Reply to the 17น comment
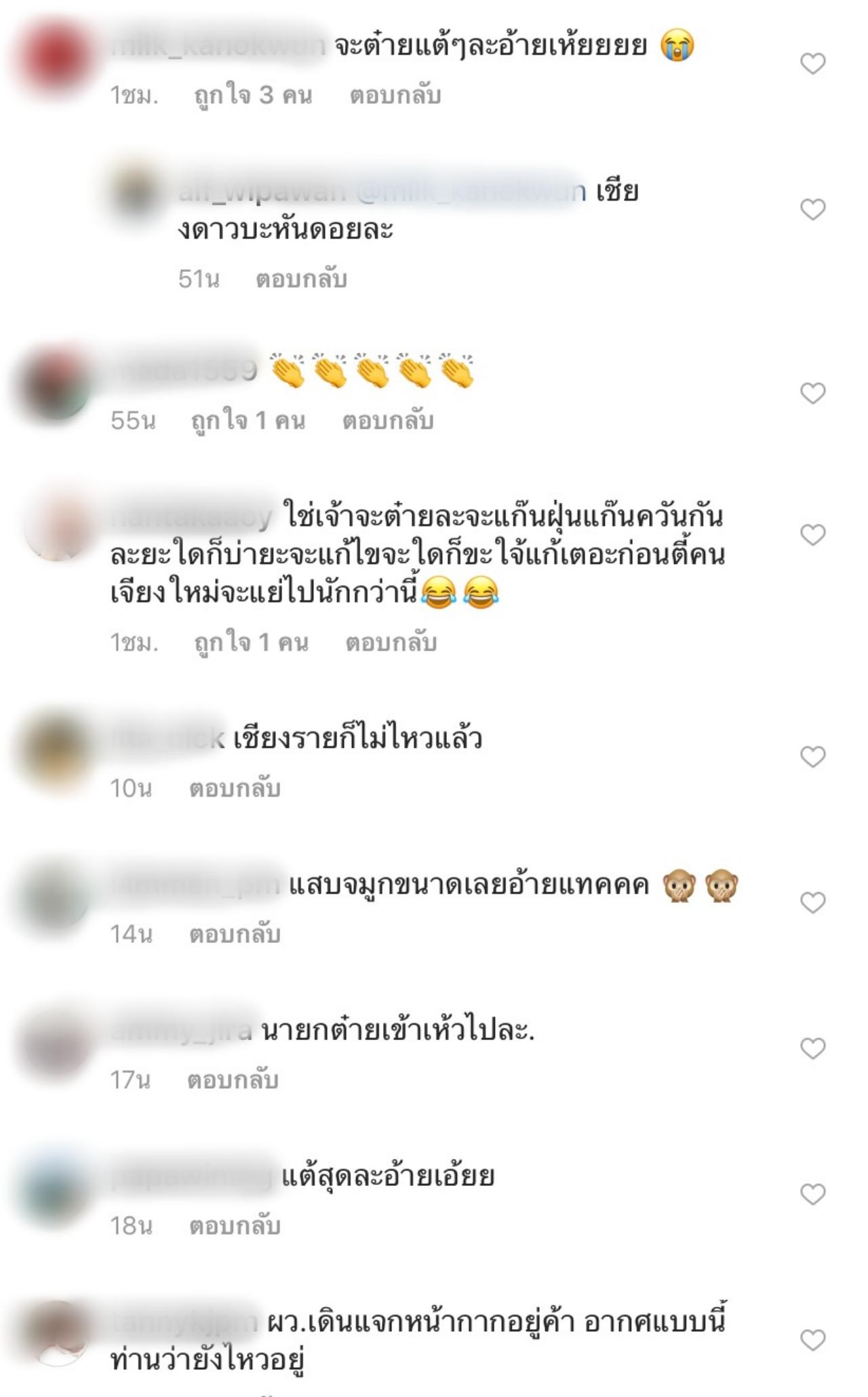868x1397 pixels. (233, 1079)
